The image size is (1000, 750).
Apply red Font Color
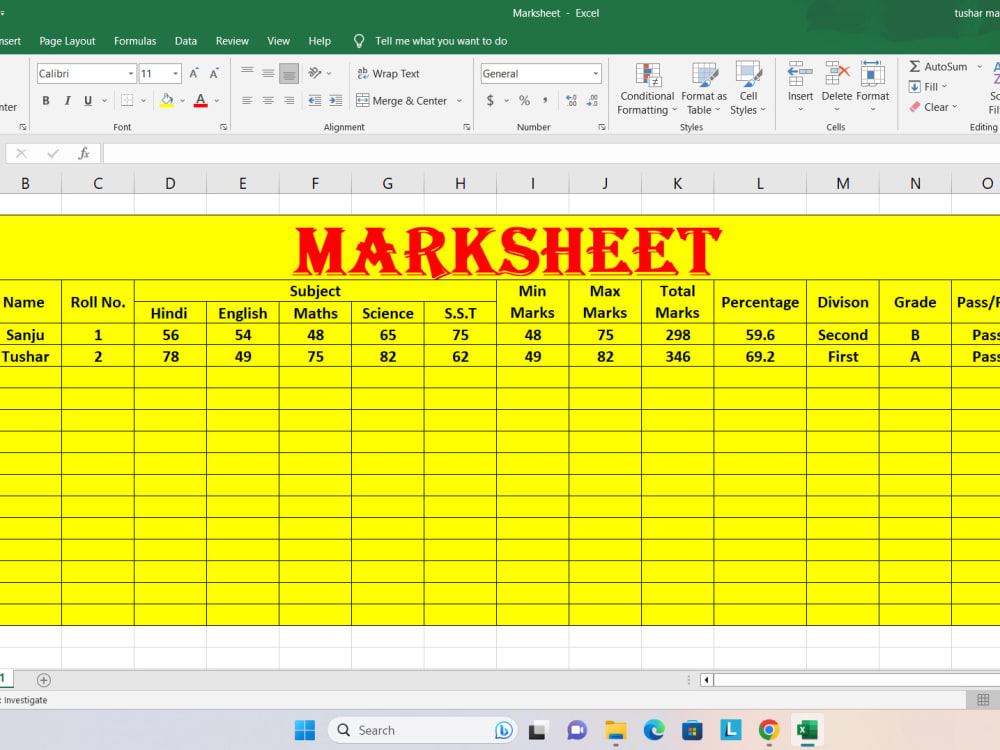[x=201, y=101]
